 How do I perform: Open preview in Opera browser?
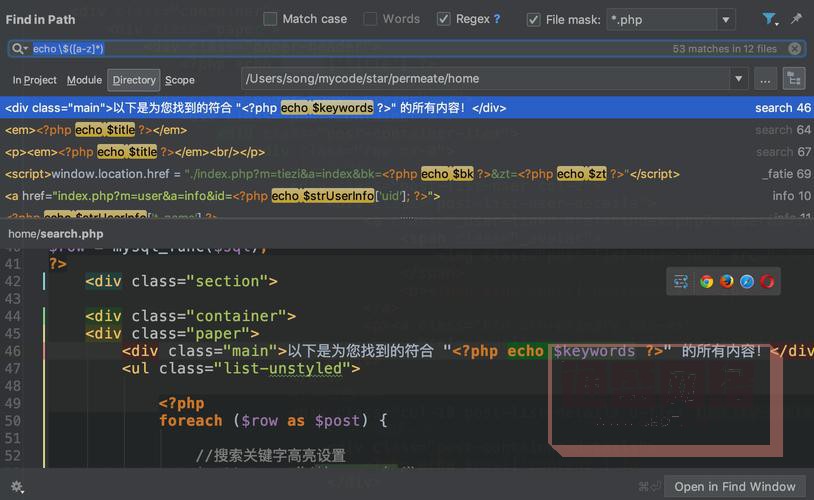[x=767, y=281]
